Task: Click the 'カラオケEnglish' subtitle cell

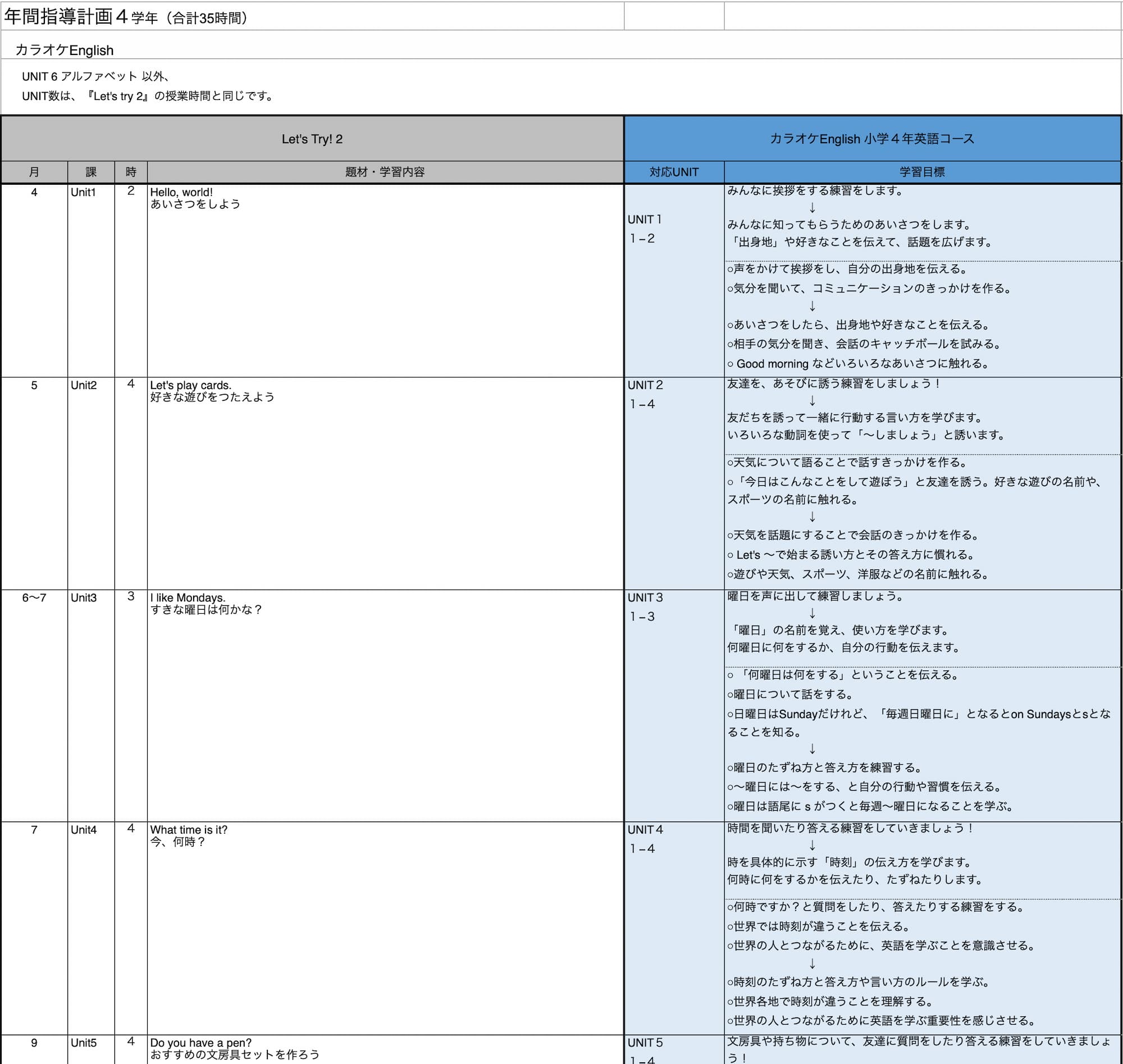Action: (x=561, y=45)
